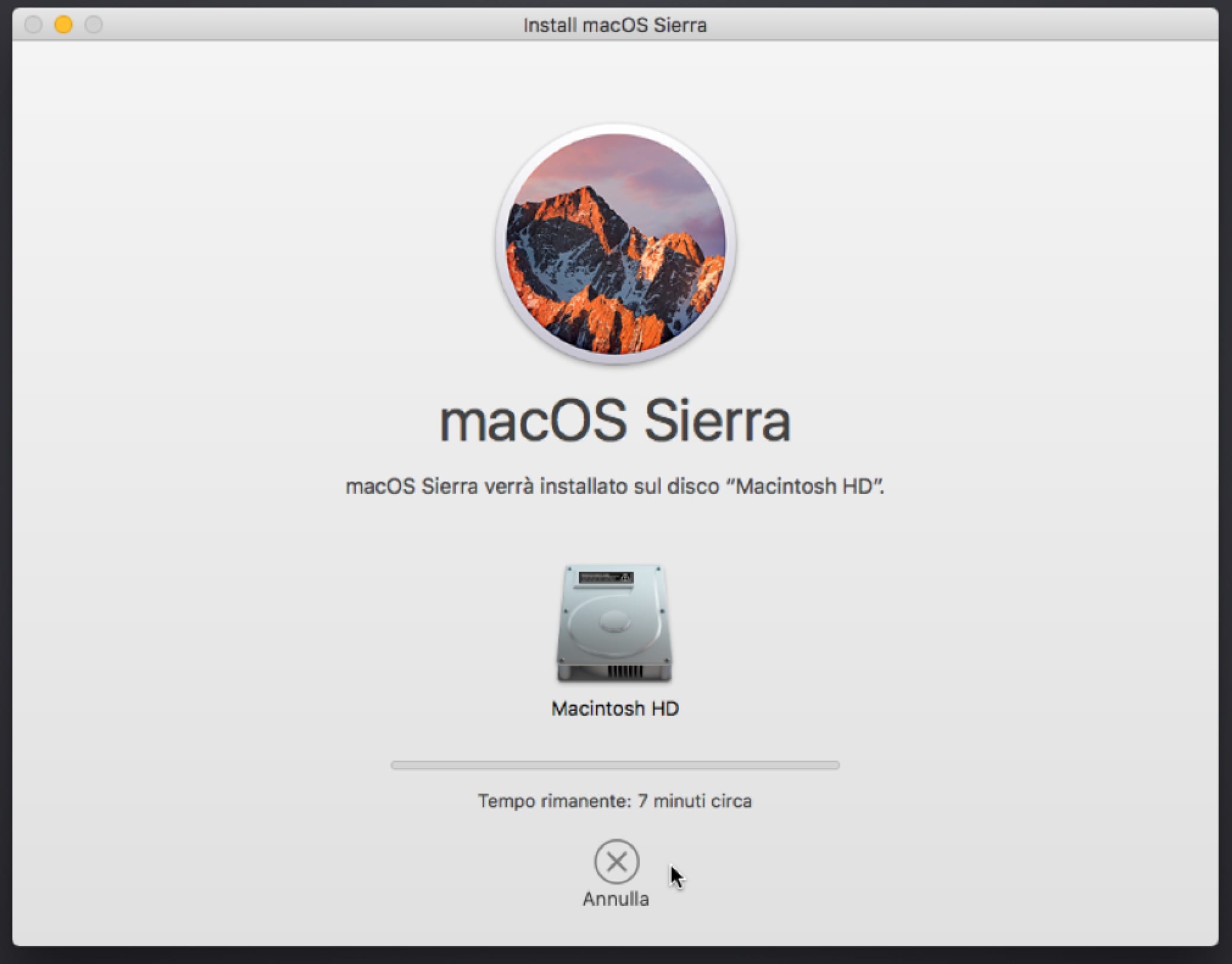Click the macOS Sierra mountain logo

point(615,243)
